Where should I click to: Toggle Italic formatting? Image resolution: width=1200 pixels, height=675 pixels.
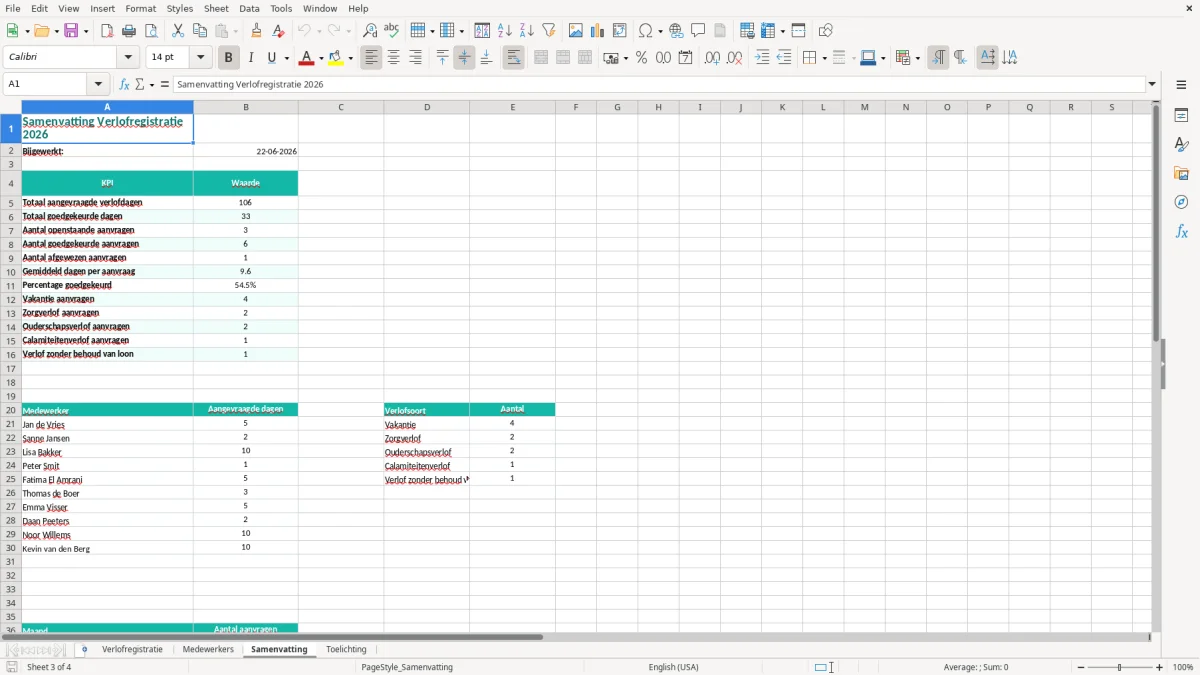tap(251, 58)
